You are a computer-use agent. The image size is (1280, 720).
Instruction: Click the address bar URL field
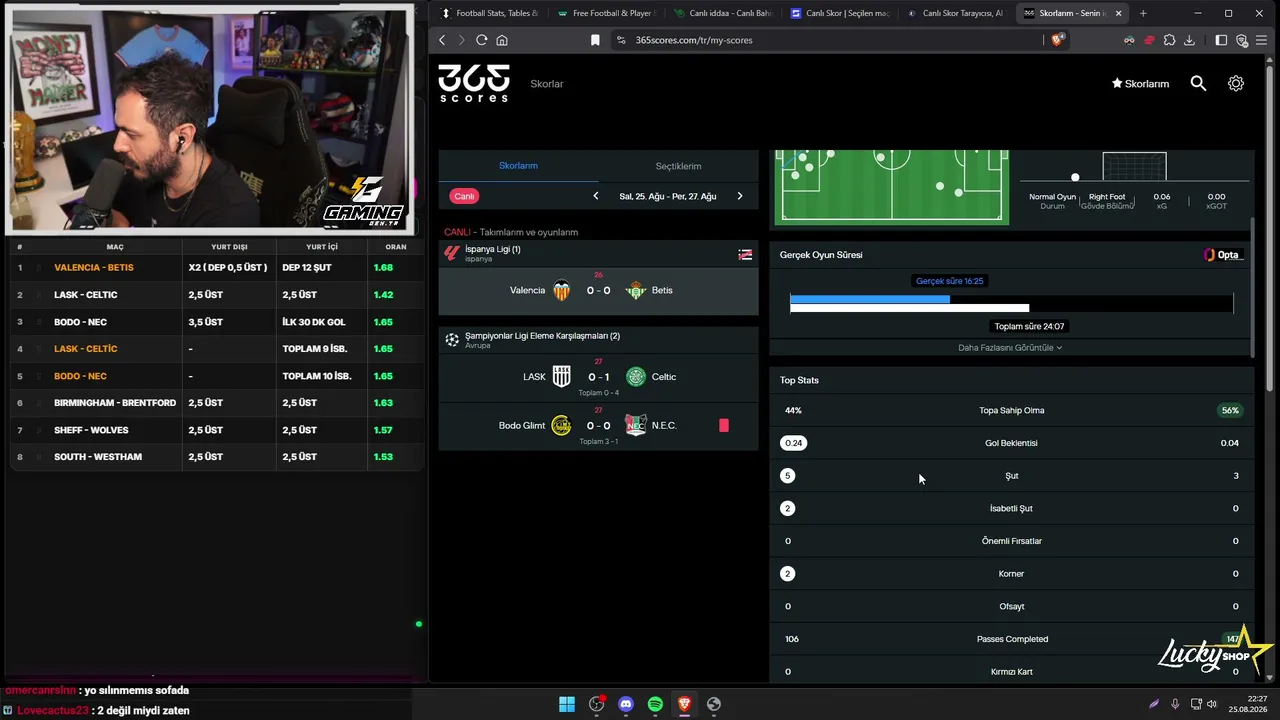click(828, 40)
